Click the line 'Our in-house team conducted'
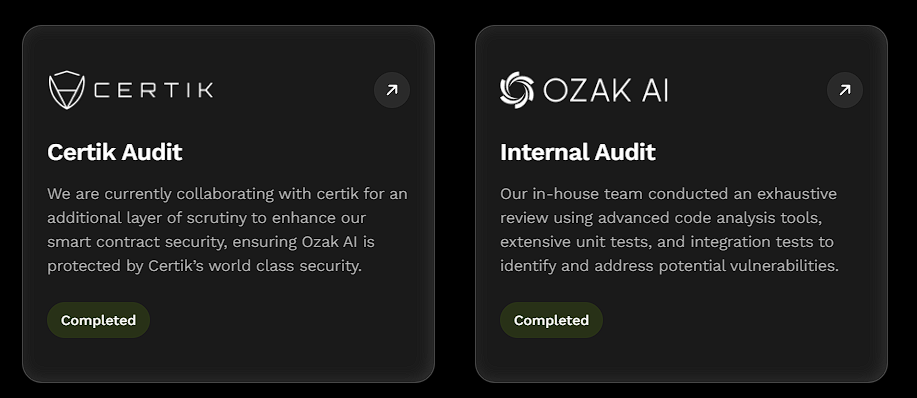 (668, 193)
